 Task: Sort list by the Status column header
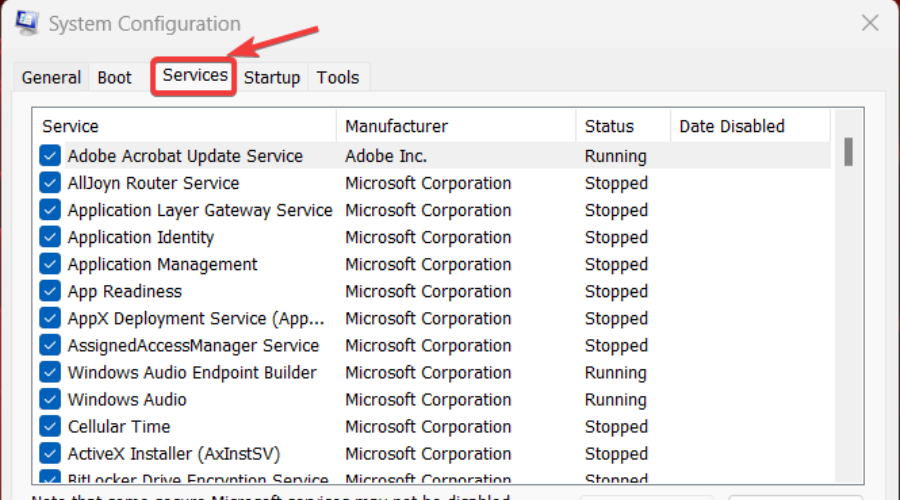point(622,126)
